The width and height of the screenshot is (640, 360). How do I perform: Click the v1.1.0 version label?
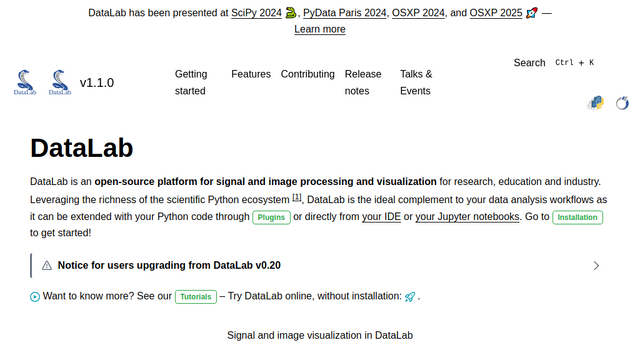pyautogui.click(x=97, y=83)
